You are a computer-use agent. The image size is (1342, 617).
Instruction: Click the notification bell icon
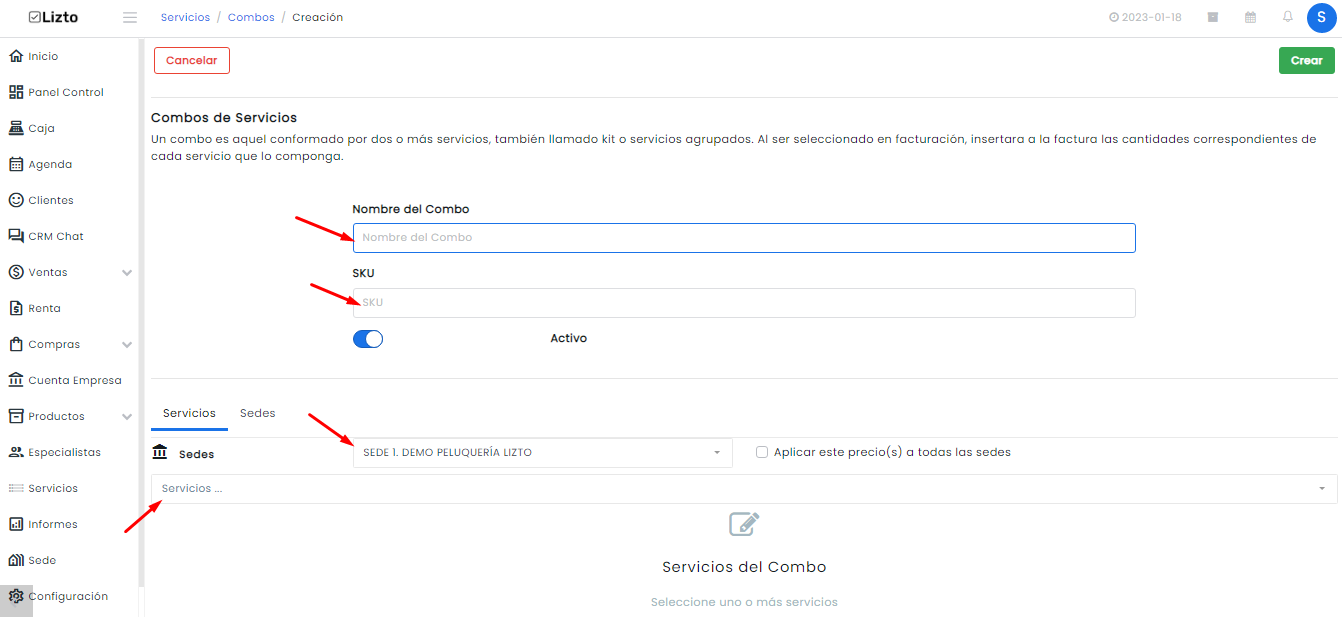(1288, 17)
